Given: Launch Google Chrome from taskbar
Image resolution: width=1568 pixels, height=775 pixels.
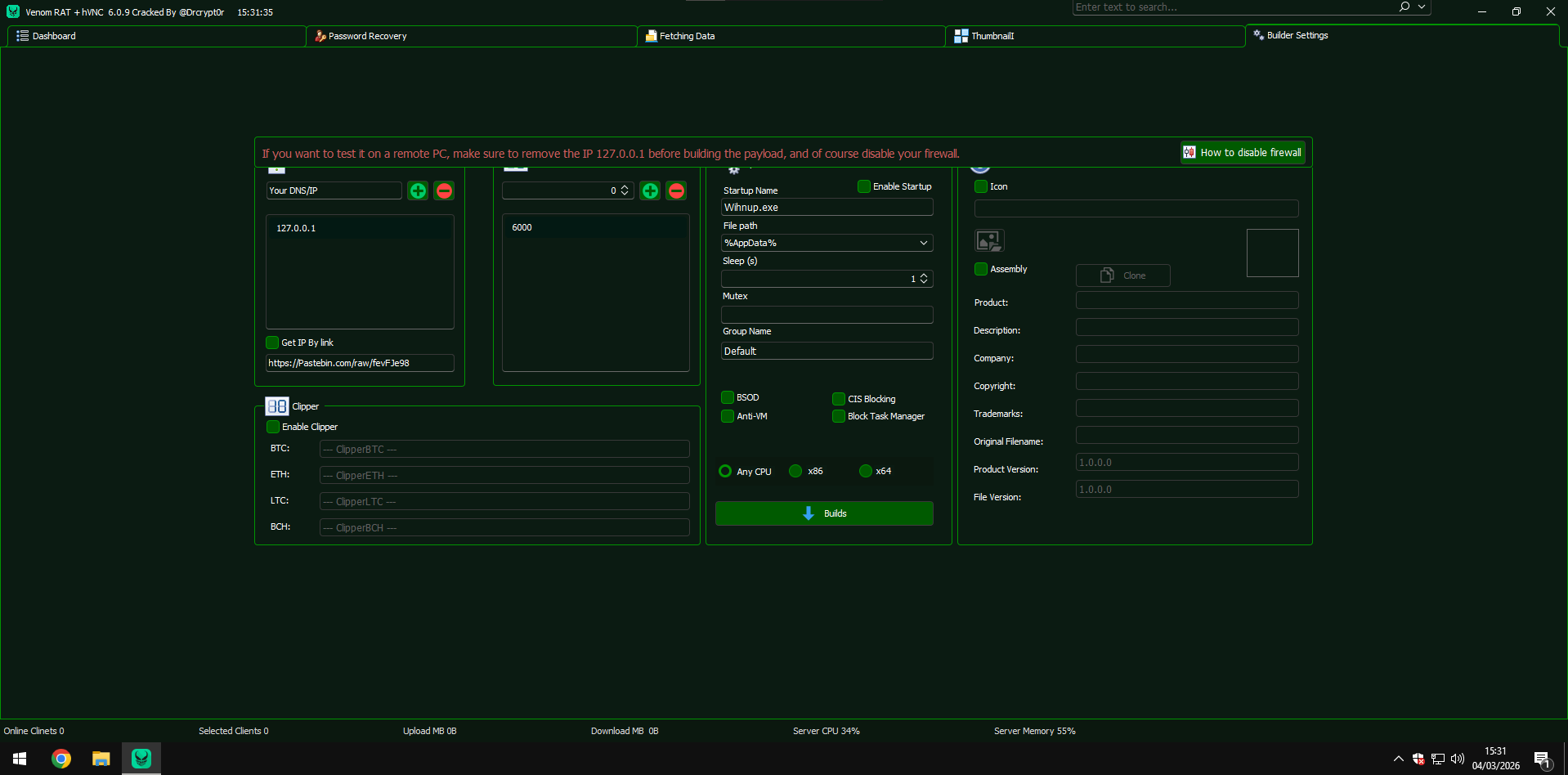Looking at the screenshot, I should pos(61,759).
